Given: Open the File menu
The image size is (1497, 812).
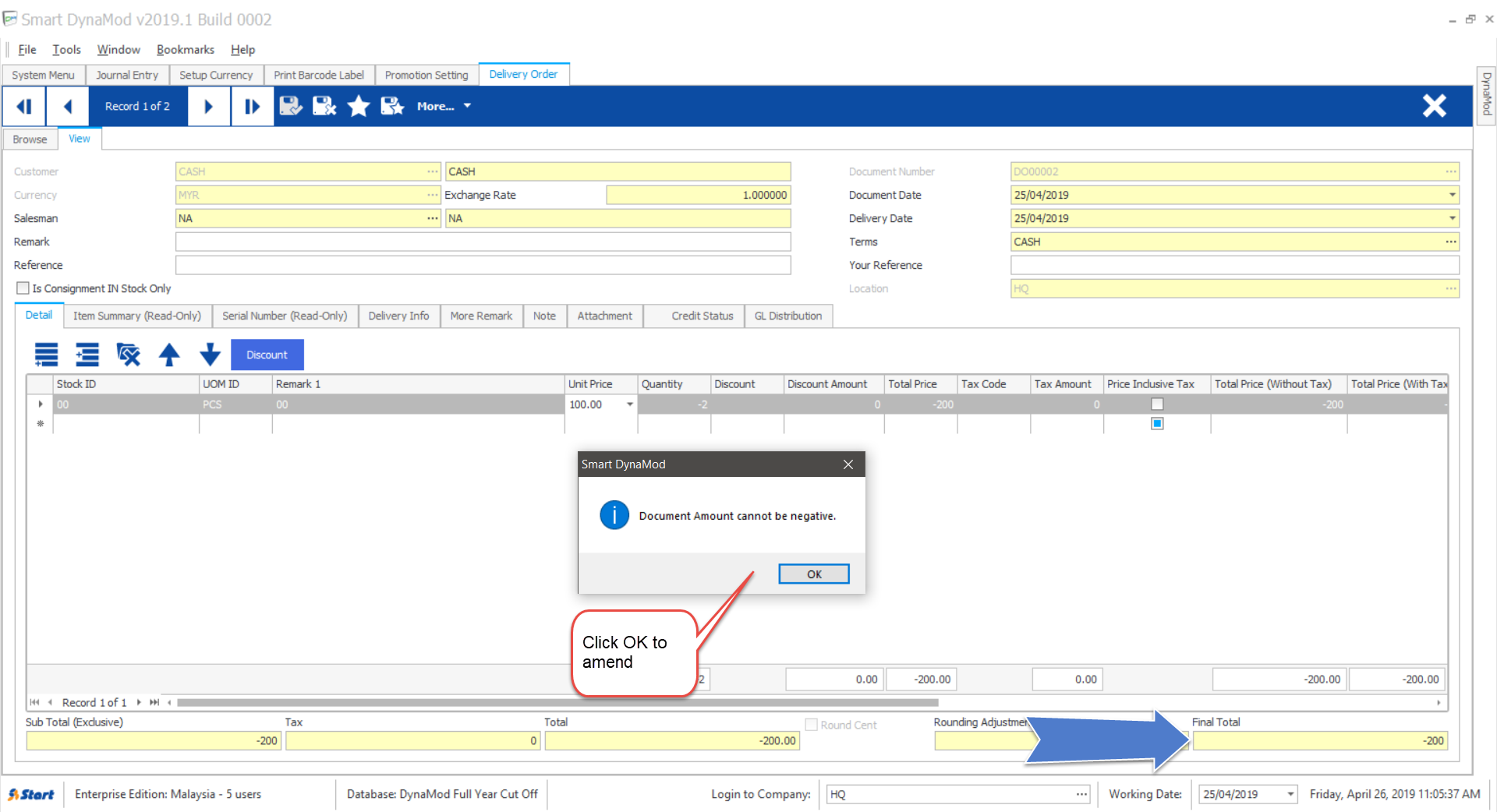Looking at the screenshot, I should [27, 49].
